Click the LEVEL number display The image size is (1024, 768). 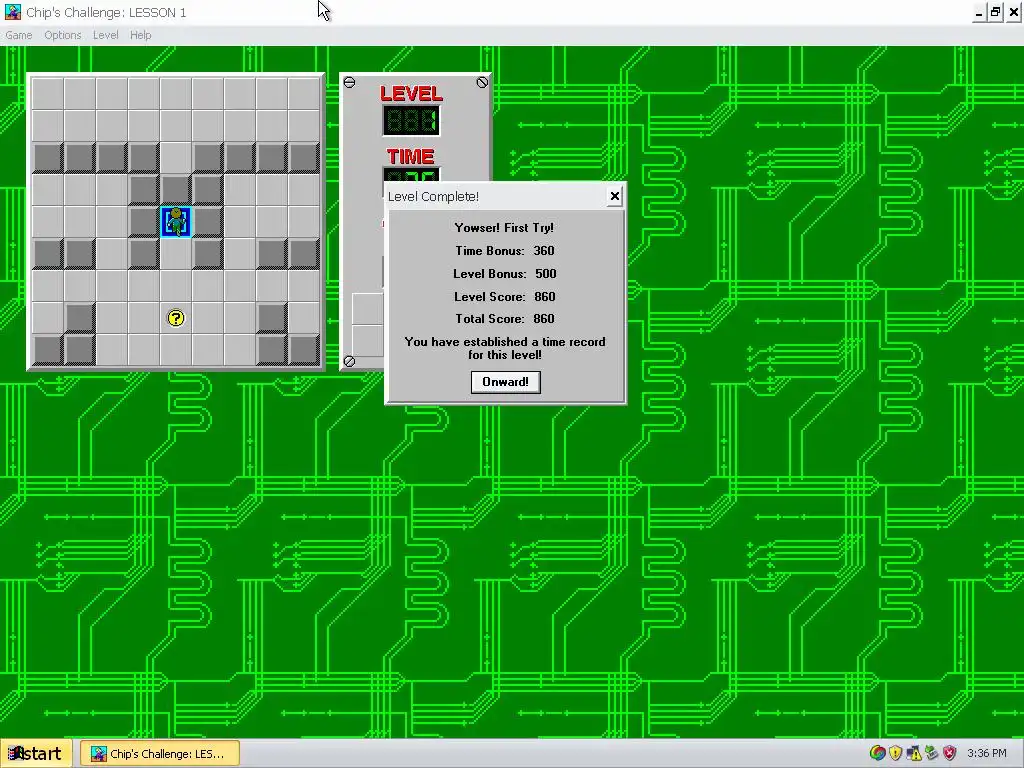tap(411, 121)
